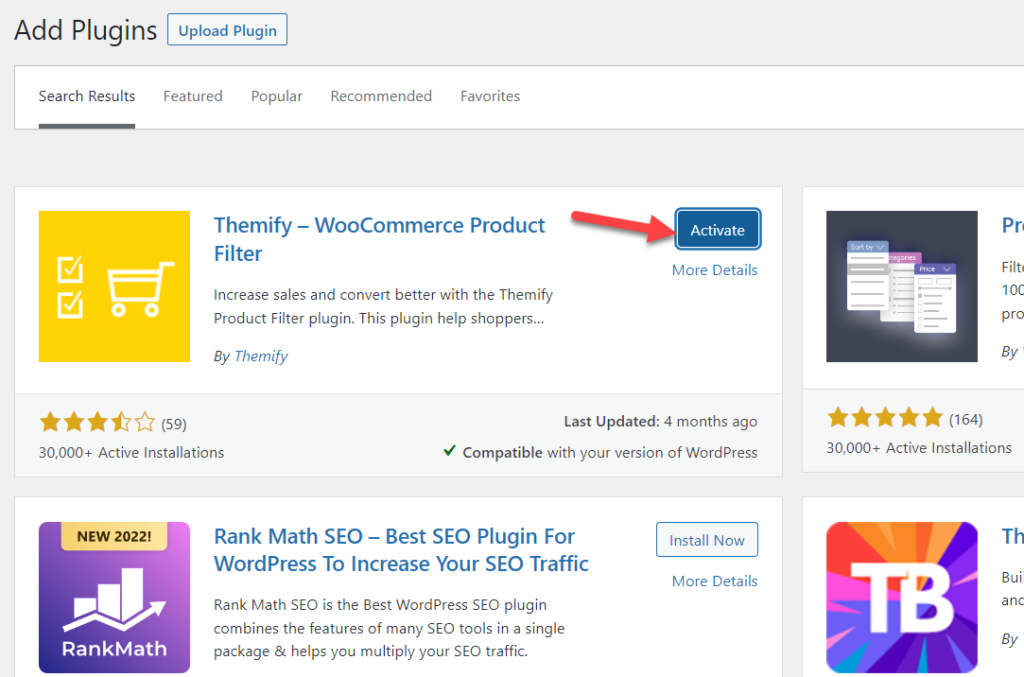Open the Themify author link
This screenshot has height=677, width=1024.
point(261,356)
